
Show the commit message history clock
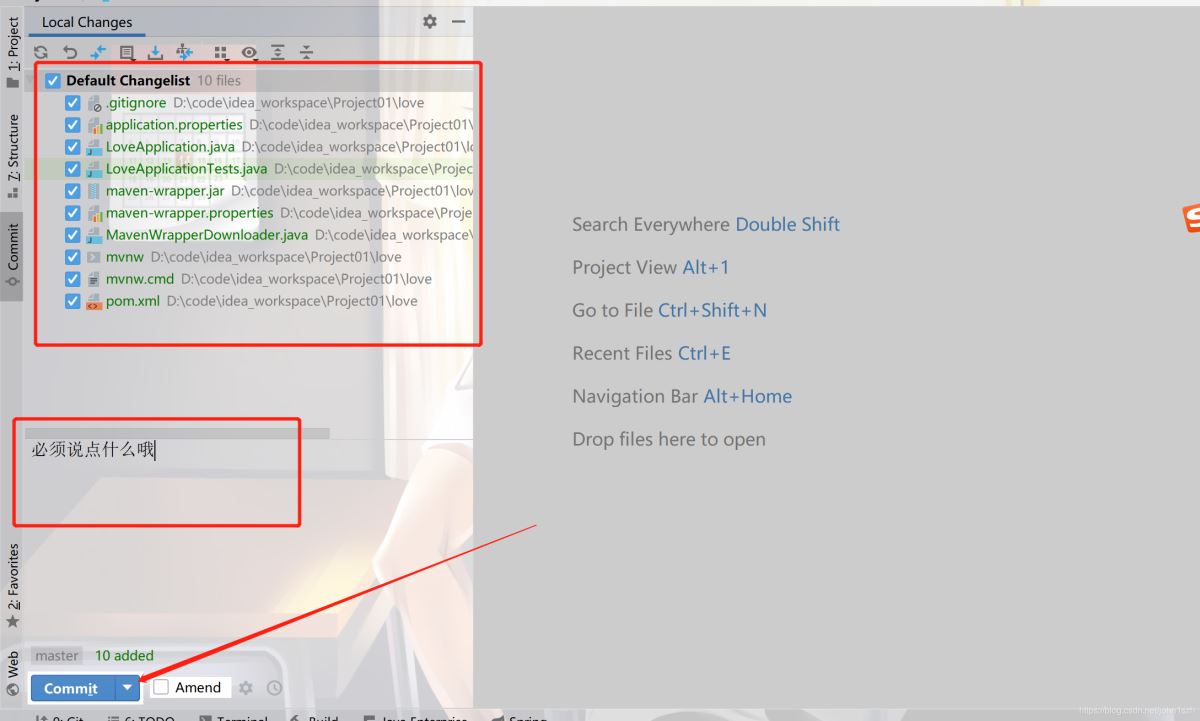274,688
